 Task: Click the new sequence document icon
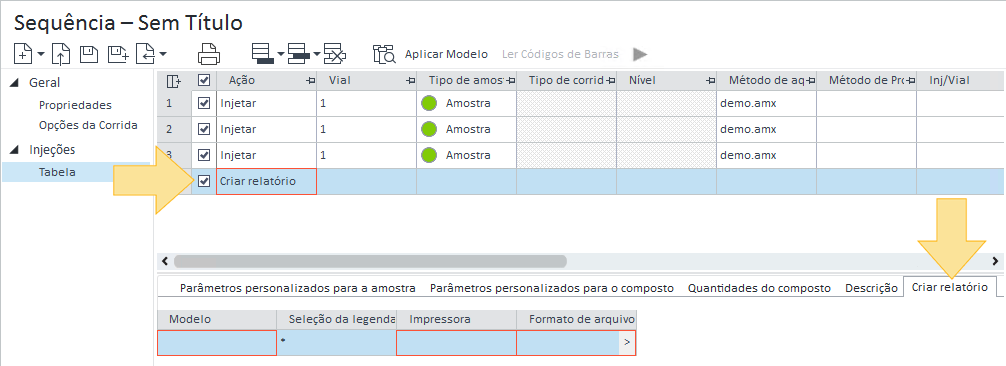[x=23, y=54]
